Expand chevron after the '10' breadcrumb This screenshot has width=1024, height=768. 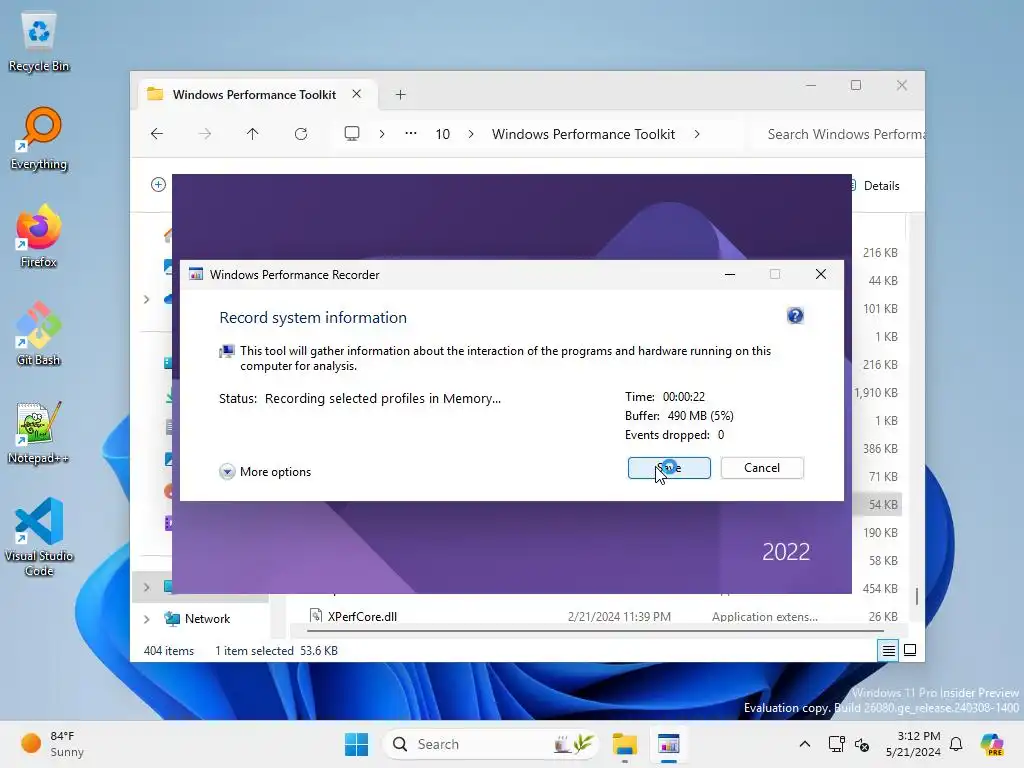click(x=471, y=134)
